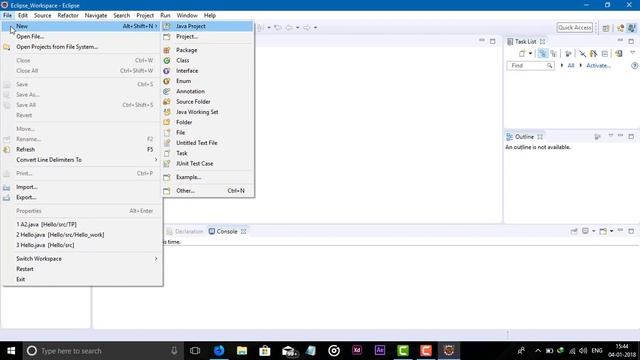
Task: Toggle Categorized view in Task List
Action: (x=542, y=53)
